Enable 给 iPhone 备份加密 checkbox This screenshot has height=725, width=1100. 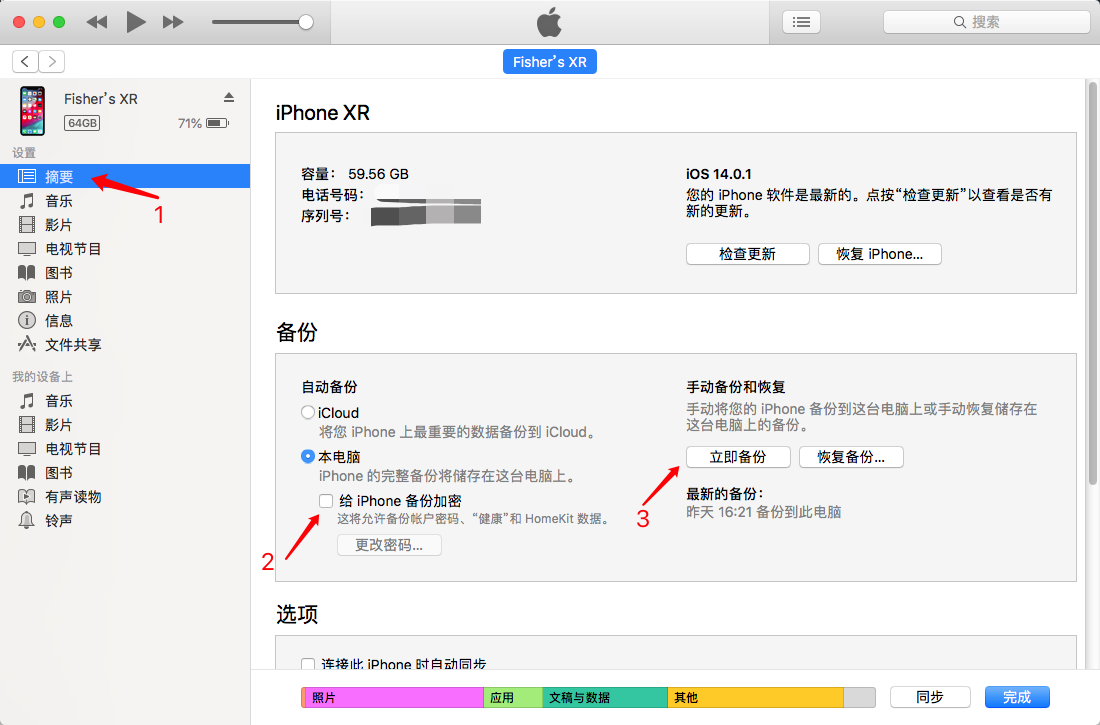click(326, 500)
